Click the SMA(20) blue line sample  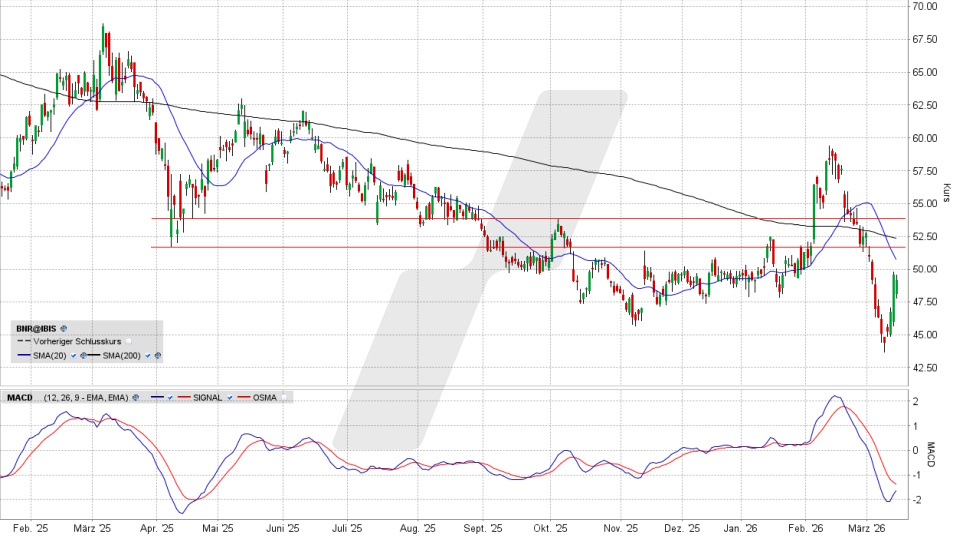(x=23, y=356)
